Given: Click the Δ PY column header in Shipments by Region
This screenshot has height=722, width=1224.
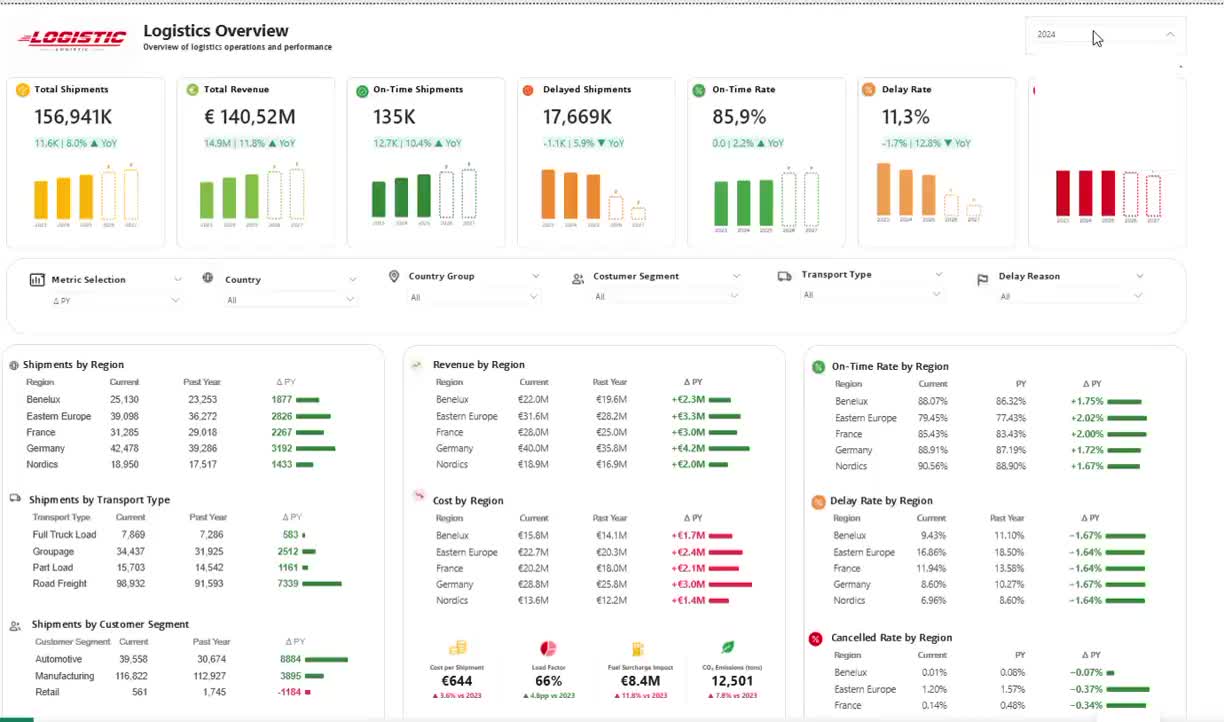Looking at the screenshot, I should (x=285, y=382).
